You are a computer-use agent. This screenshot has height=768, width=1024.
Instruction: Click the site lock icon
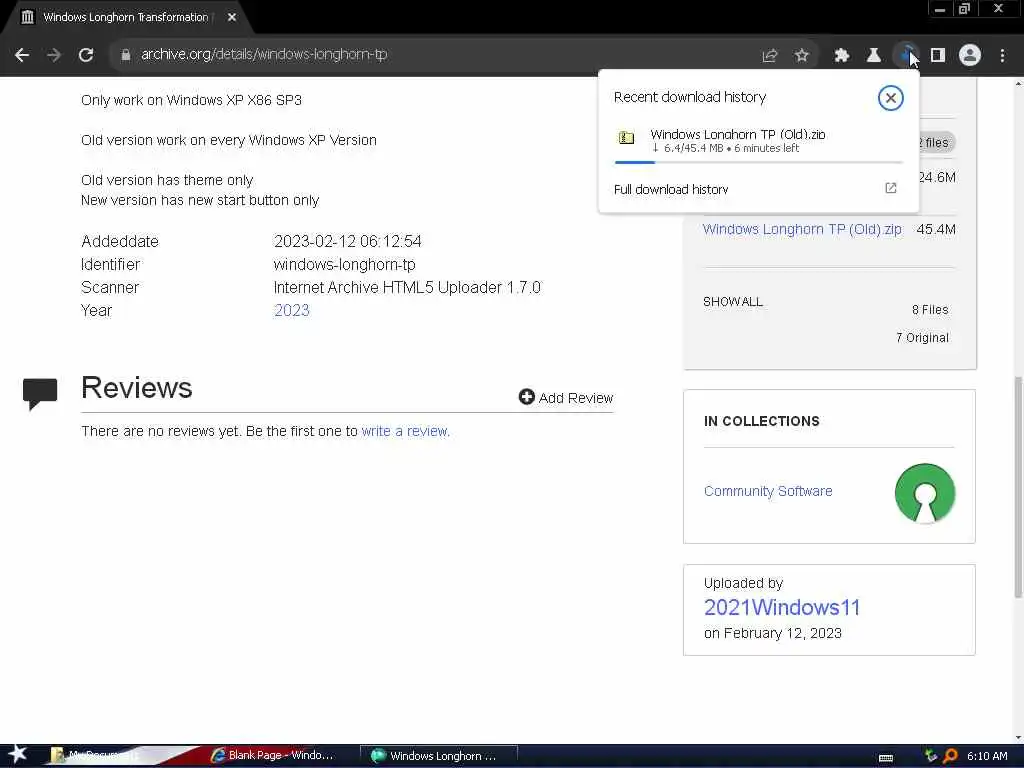(126, 55)
